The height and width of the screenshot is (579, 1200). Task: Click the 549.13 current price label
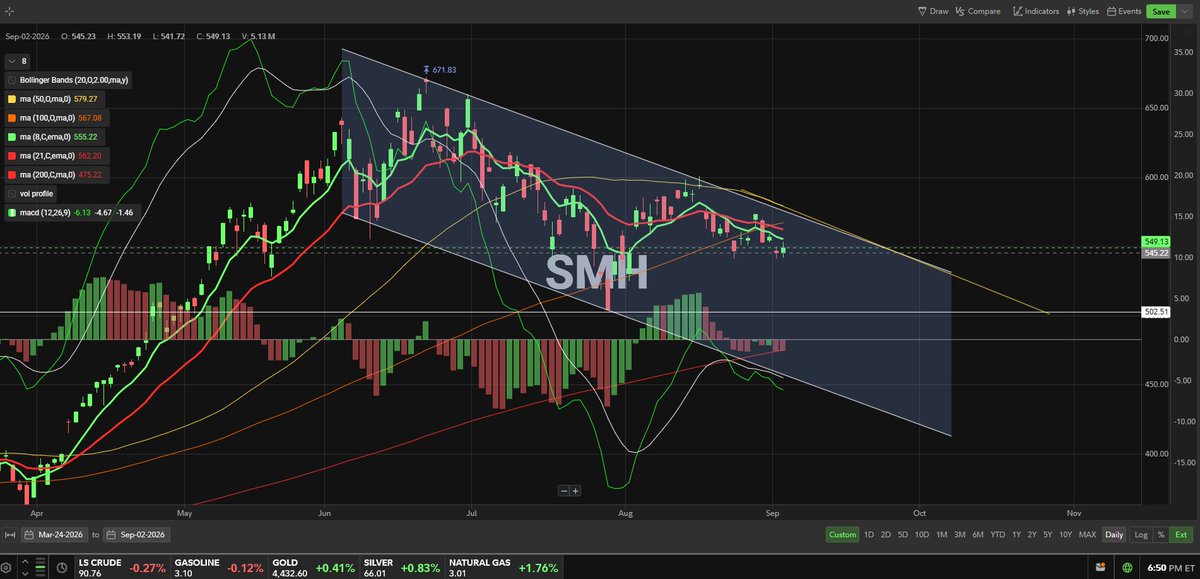click(1155, 242)
